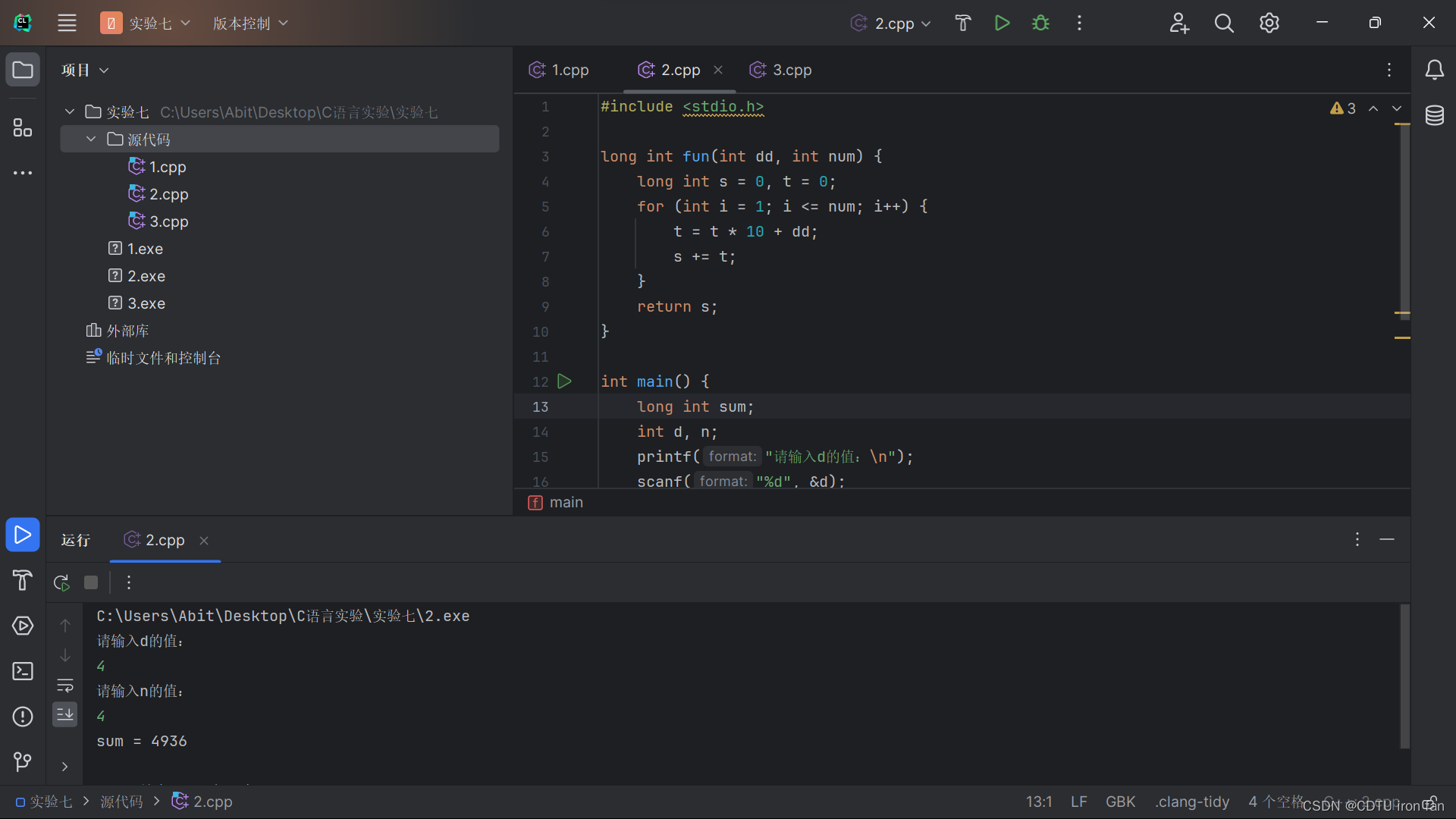The height and width of the screenshot is (819, 1456).
Task: Open the 2.cpp run configuration dropdown
Action: pos(892,23)
